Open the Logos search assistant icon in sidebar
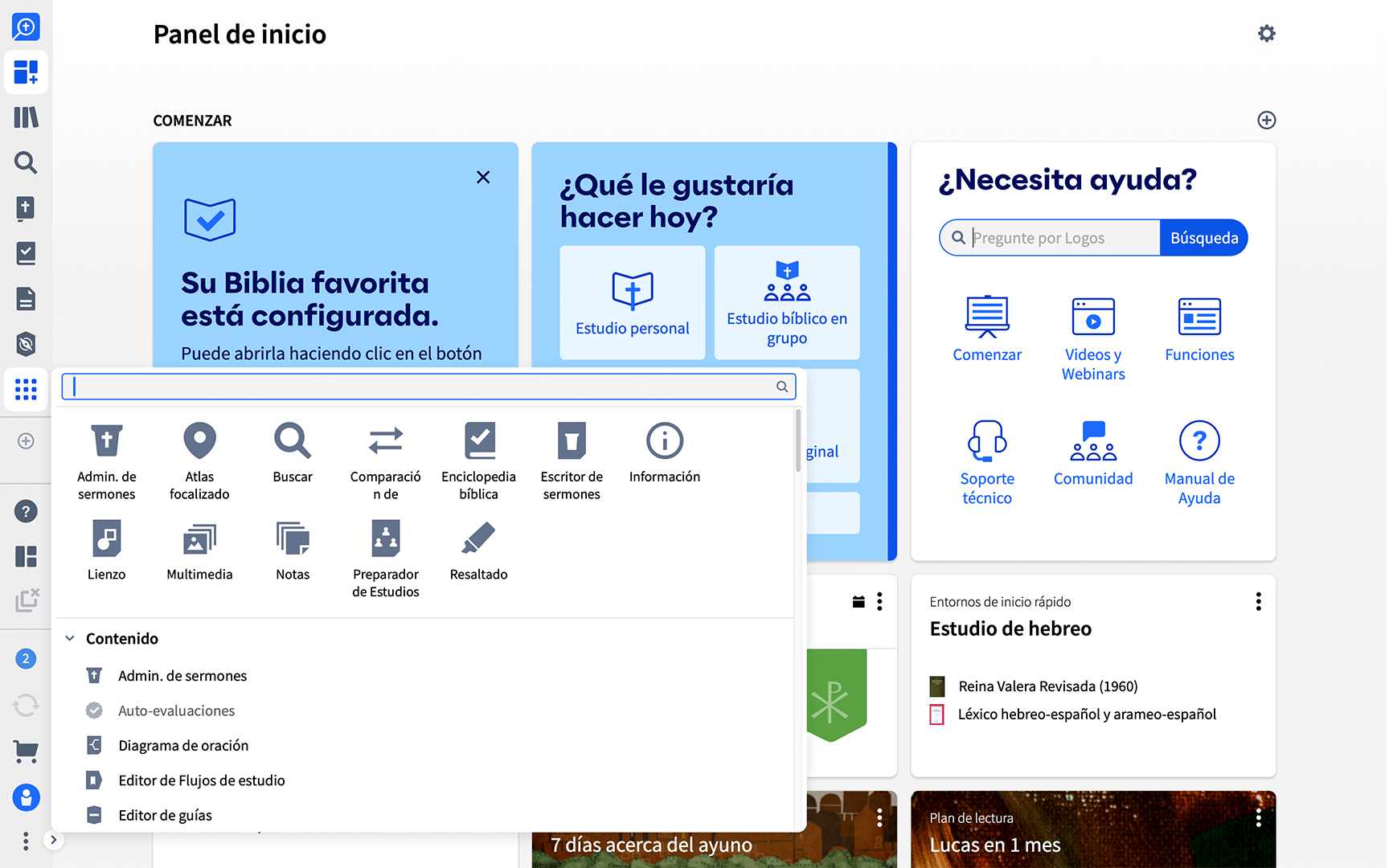This screenshot has height=868, width=1389. tap(26, 27)
